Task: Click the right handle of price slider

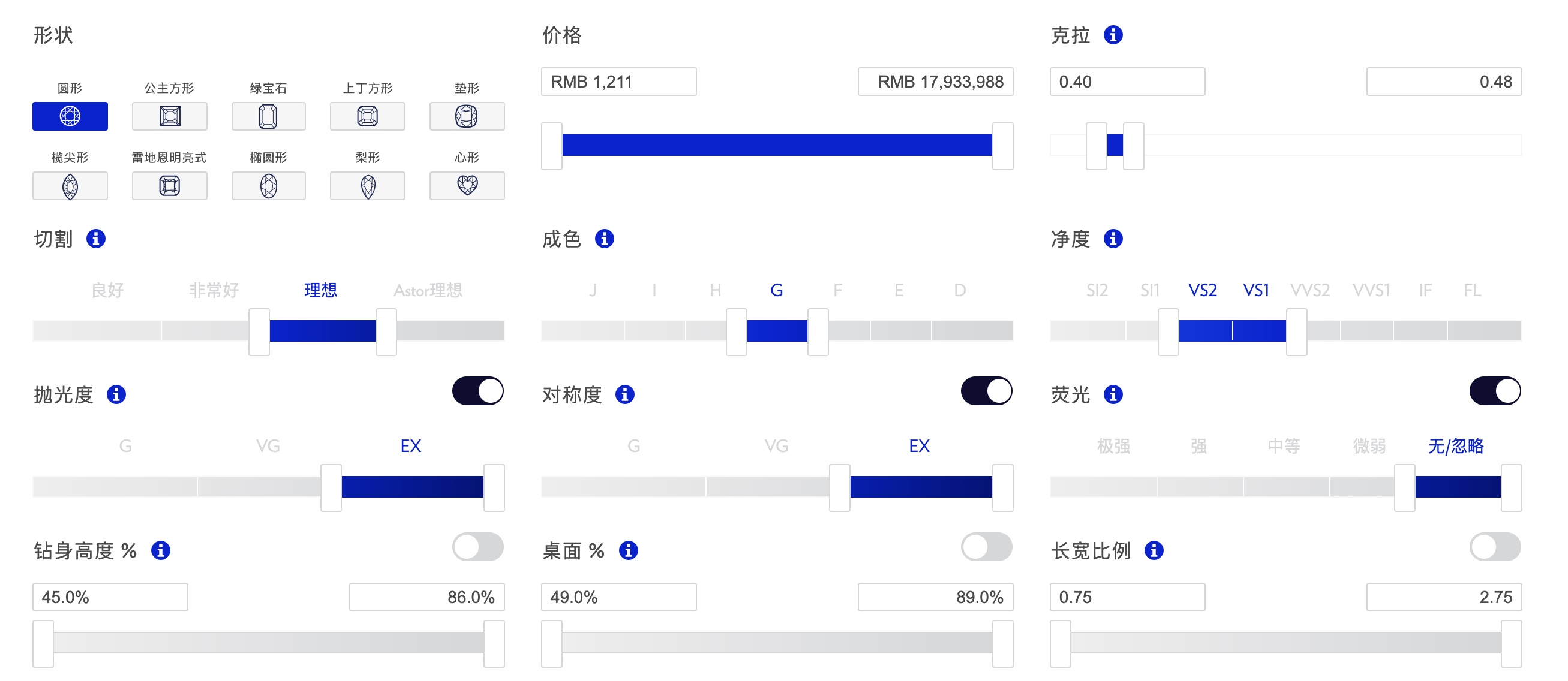Action: 1002,146
